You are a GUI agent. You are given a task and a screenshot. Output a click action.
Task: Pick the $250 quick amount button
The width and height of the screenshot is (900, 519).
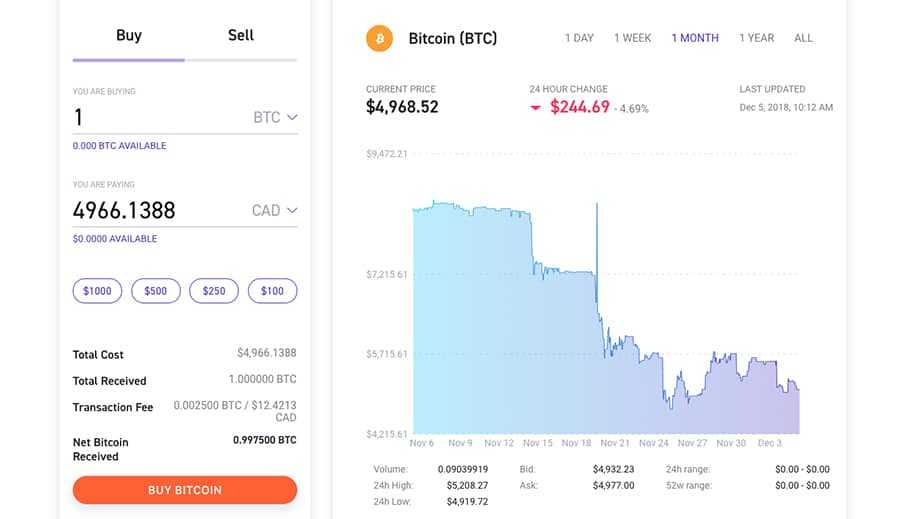pyautogui.click(x=214, y=291)
